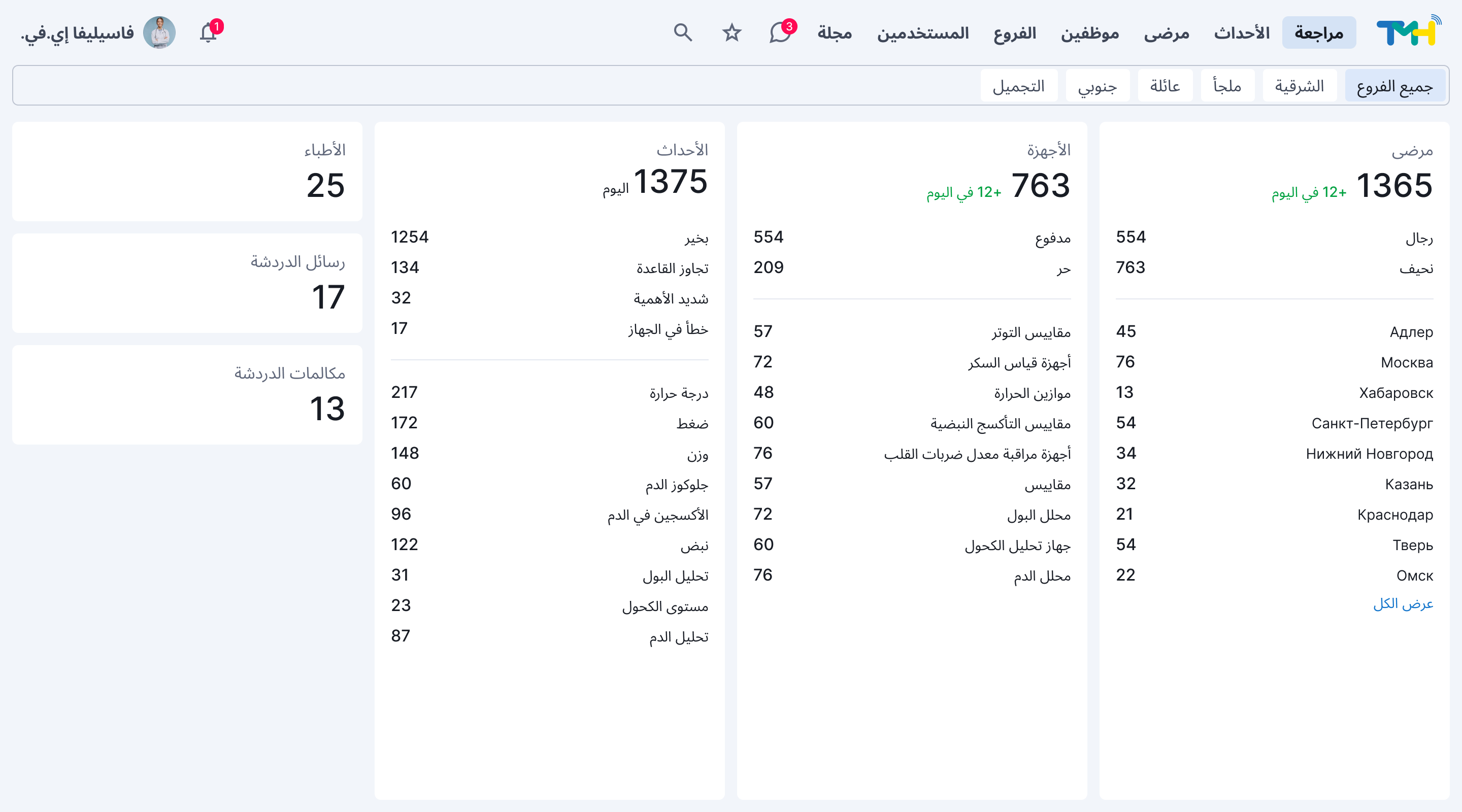Screen dimensions: 1462x812
Task: Click the Санкт-Петербург city row
Action: (x=1274, y=423)
